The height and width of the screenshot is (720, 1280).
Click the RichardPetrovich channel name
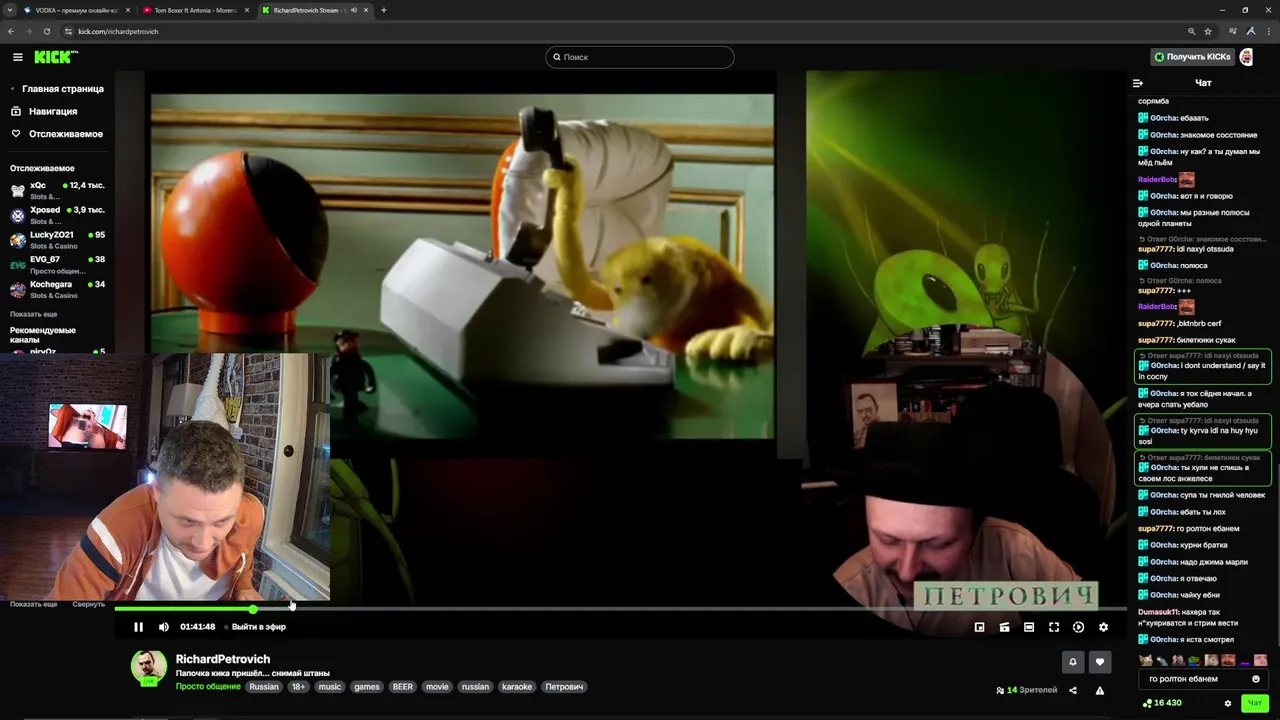click(x=223, y=659)
